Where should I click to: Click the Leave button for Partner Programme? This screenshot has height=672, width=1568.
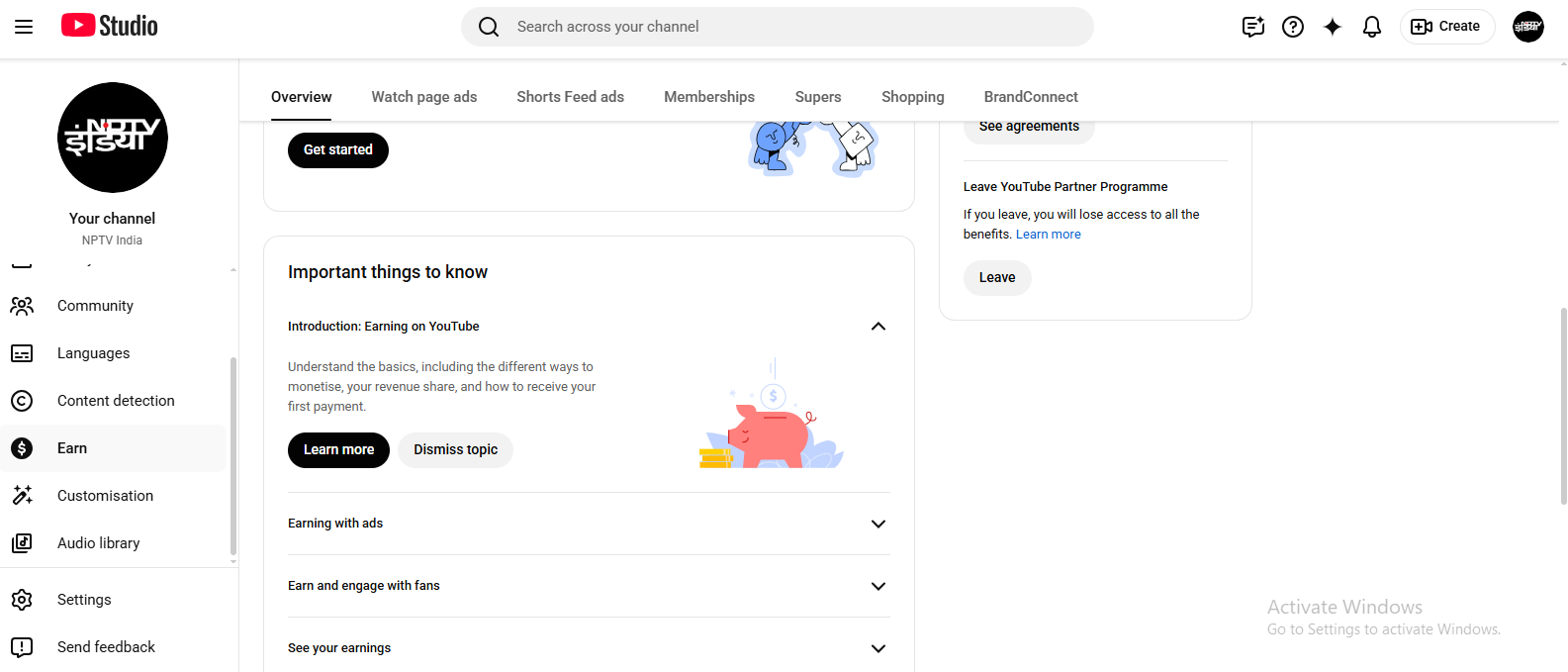[997, 278]
